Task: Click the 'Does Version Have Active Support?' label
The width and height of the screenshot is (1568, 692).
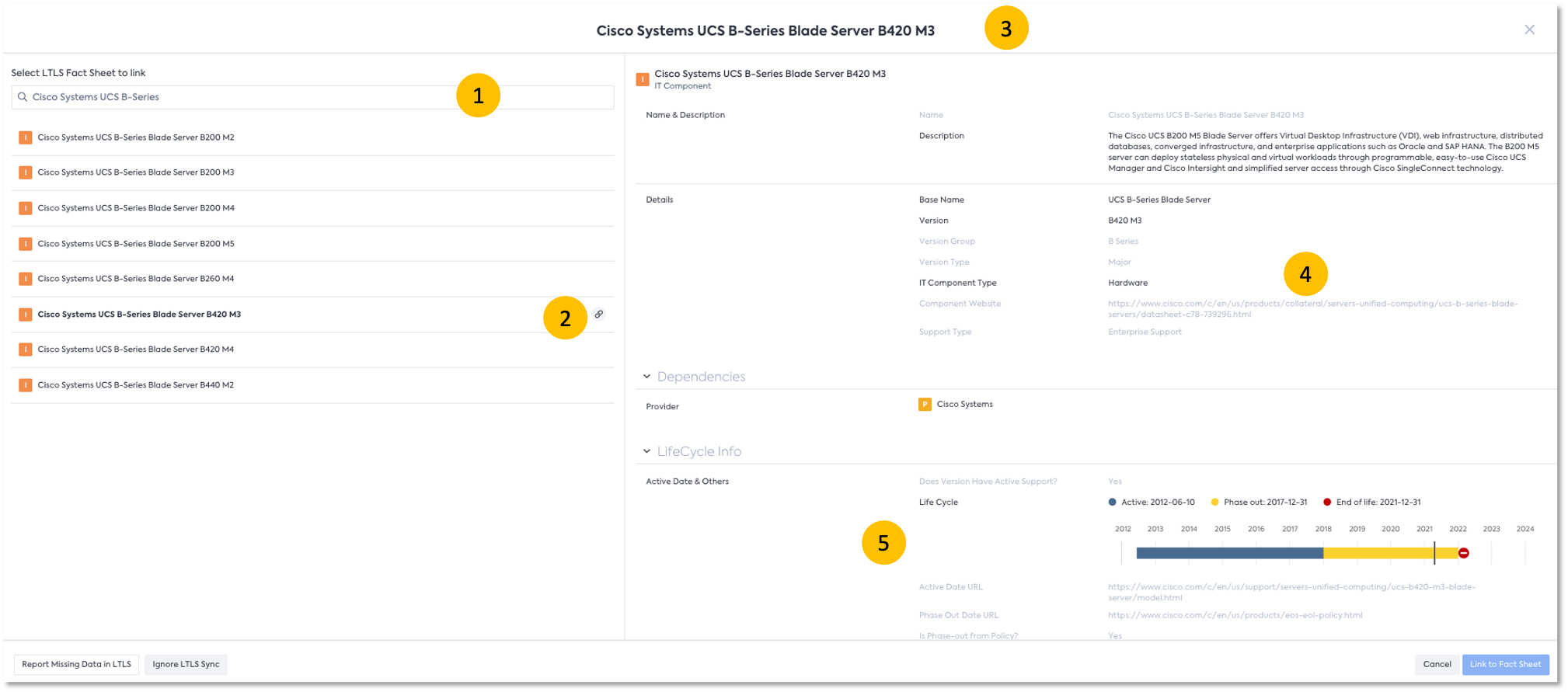Action: click(x=988, y=482)
